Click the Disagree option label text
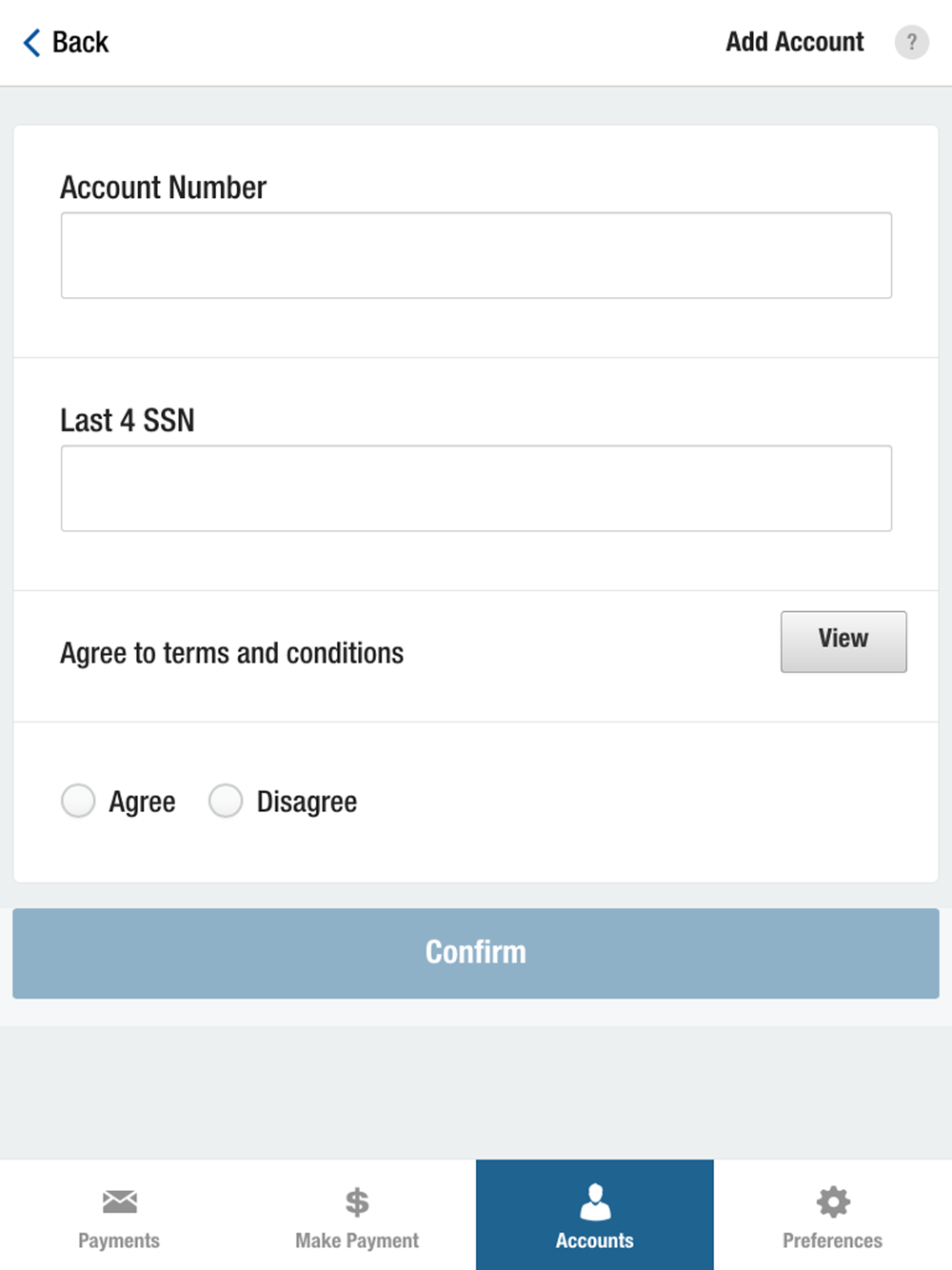The width and height of the screenshot is (952, 1270). point(307,803)
